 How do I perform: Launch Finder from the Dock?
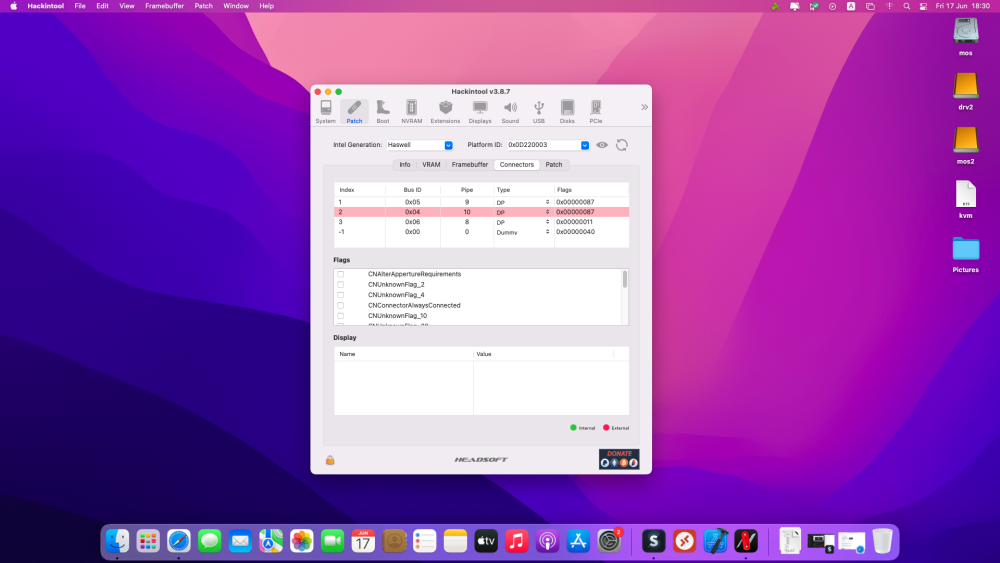point(117,541)
